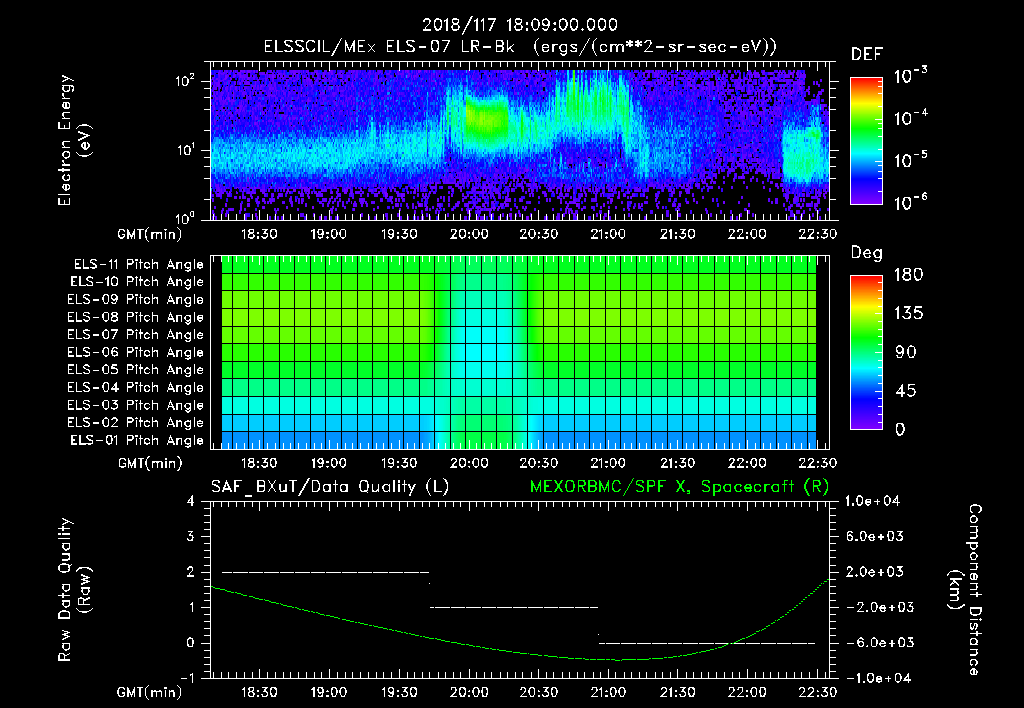Click the 180 tick on the Deg color bar
Viewport: 1024px width, 708px height.
[x=908, y=275]
